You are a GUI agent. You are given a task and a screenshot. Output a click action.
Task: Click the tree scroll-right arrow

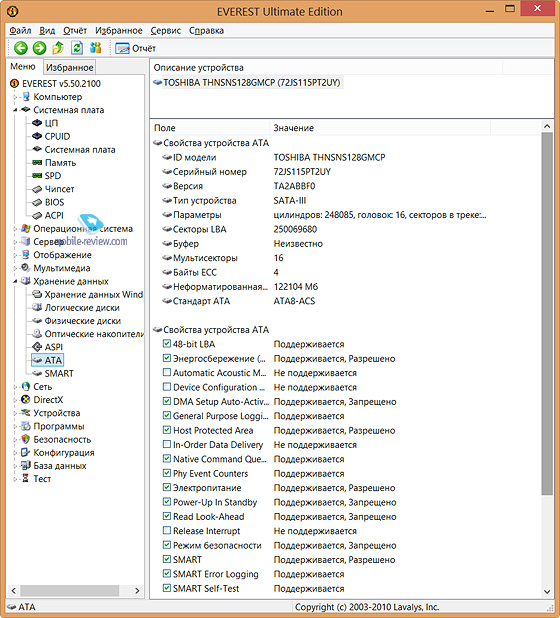point(137,590)
